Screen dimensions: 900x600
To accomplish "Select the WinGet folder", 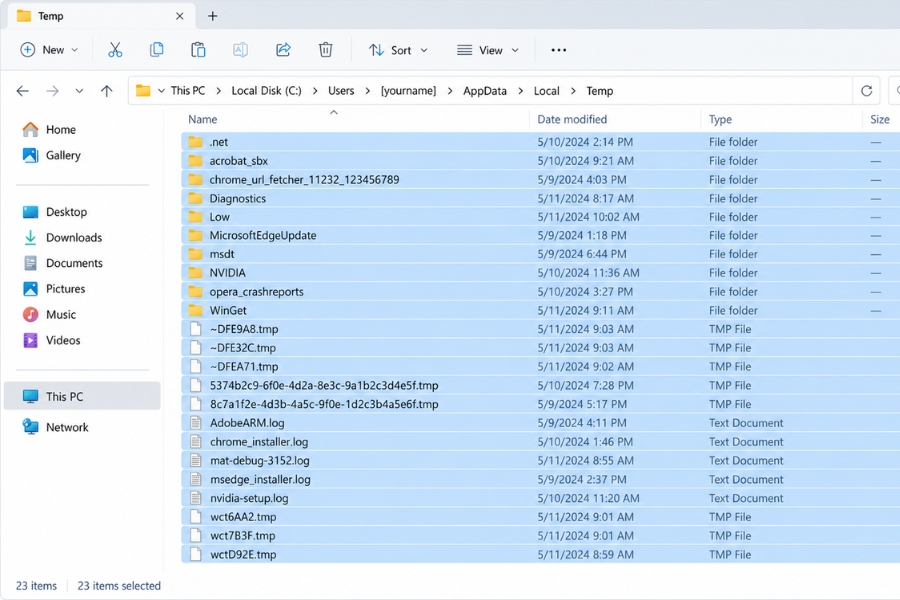I will point(540,311).
